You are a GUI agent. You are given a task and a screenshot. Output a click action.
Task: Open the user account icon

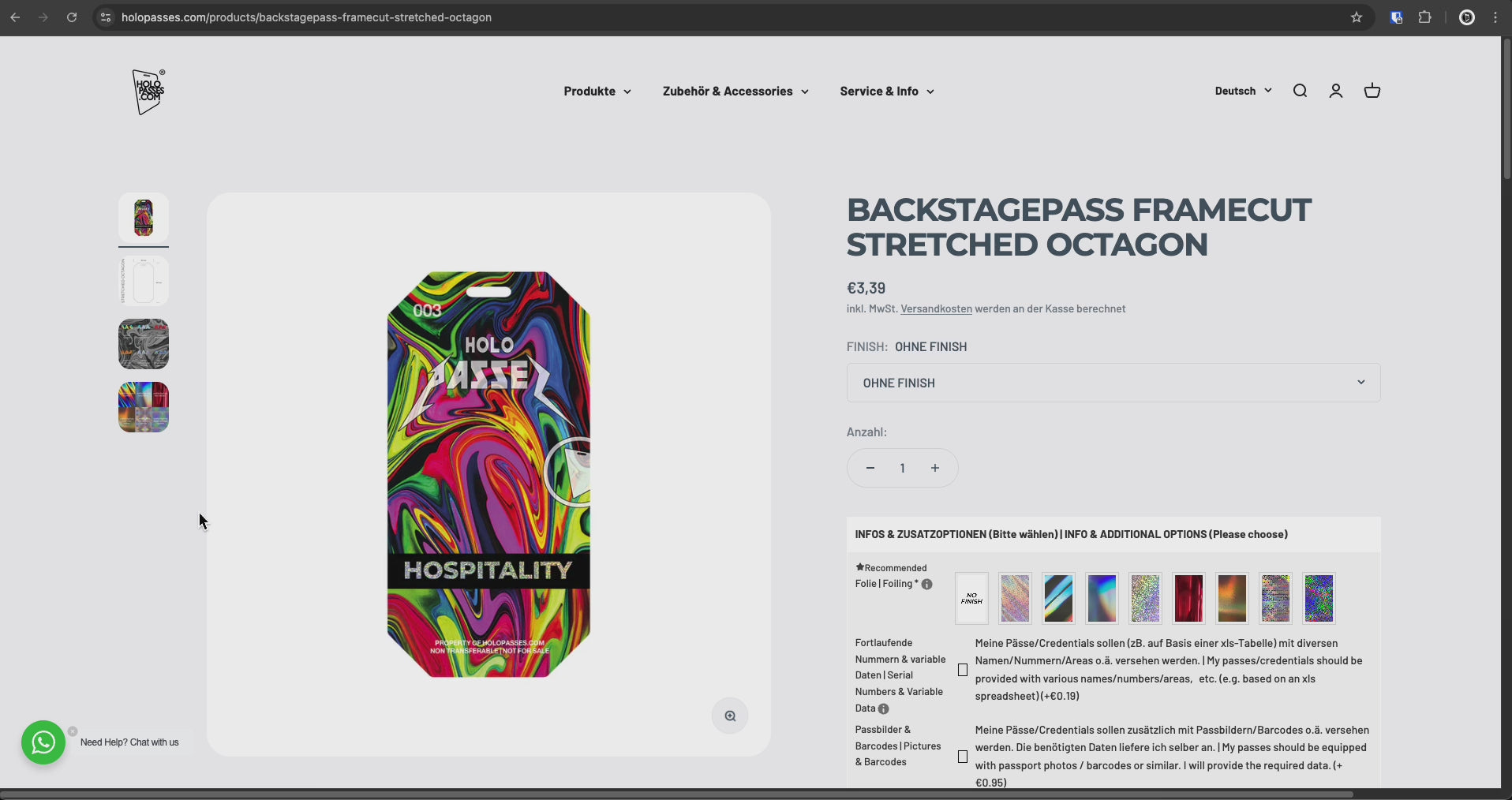pos(1335,91)
